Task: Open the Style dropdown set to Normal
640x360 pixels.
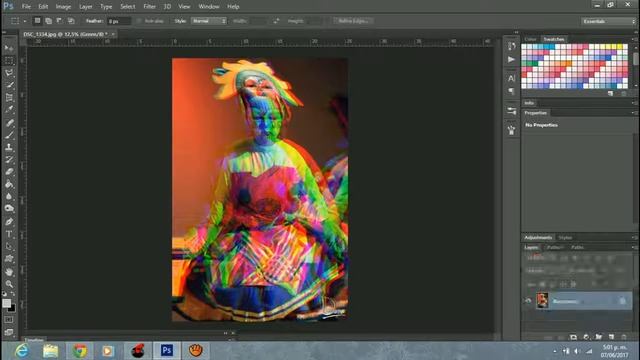Action: tap(209, 21)
